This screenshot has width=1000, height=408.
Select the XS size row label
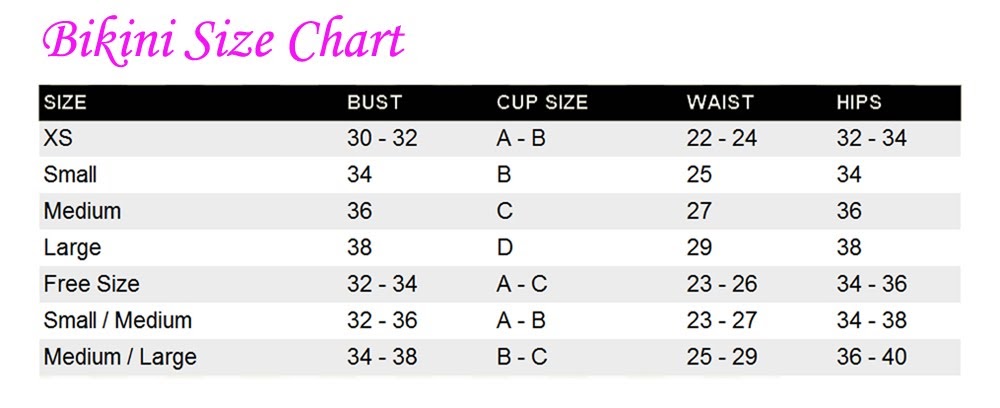(58, 139)
